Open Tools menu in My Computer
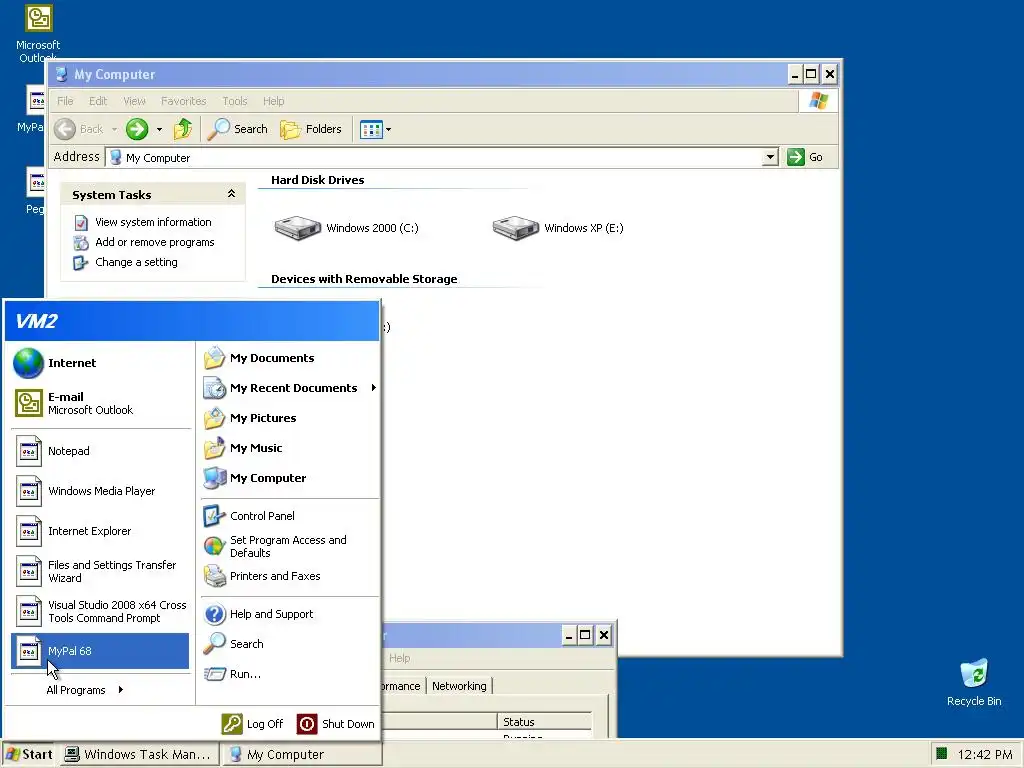The image size is (1024, 768). (x=234, y=101)
